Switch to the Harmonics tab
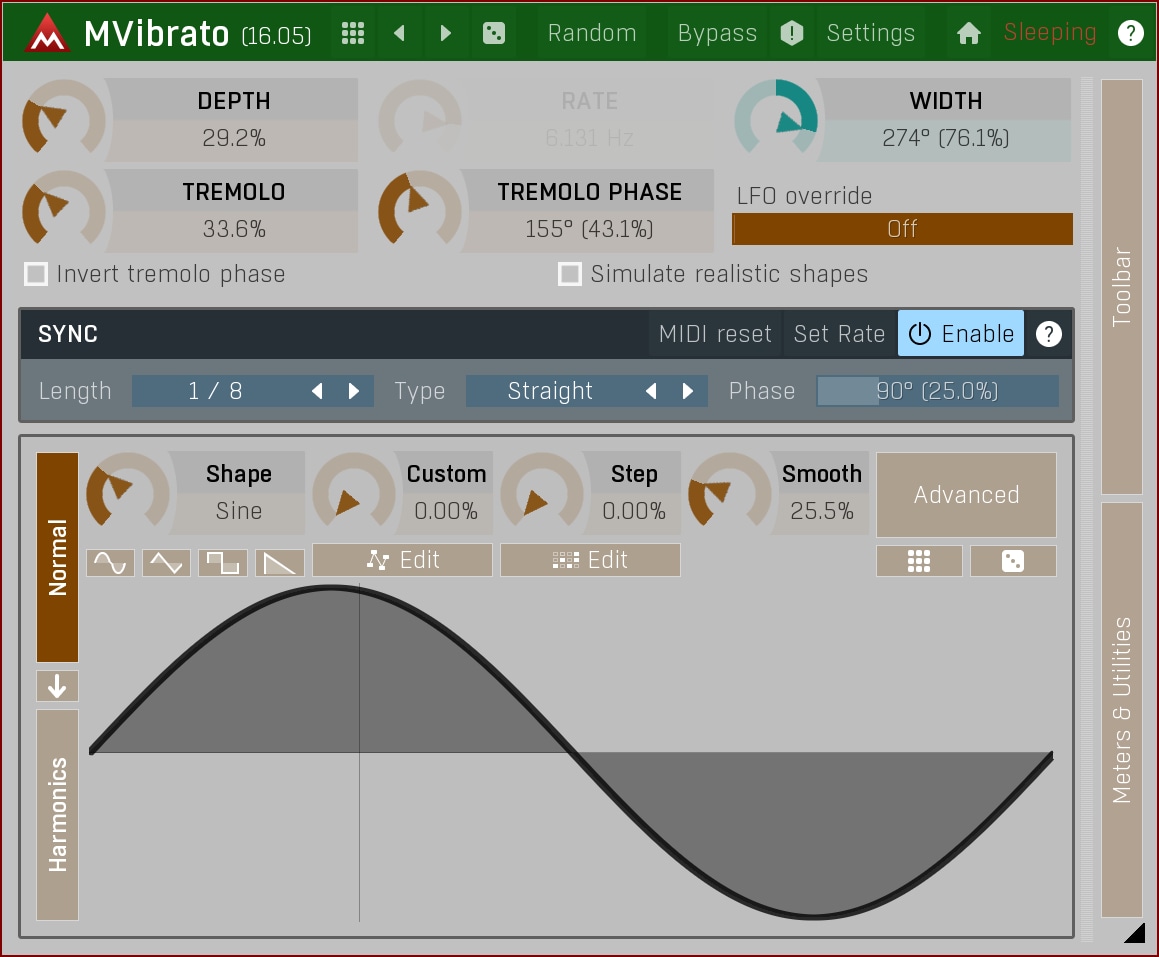 [x=58, y=814]
